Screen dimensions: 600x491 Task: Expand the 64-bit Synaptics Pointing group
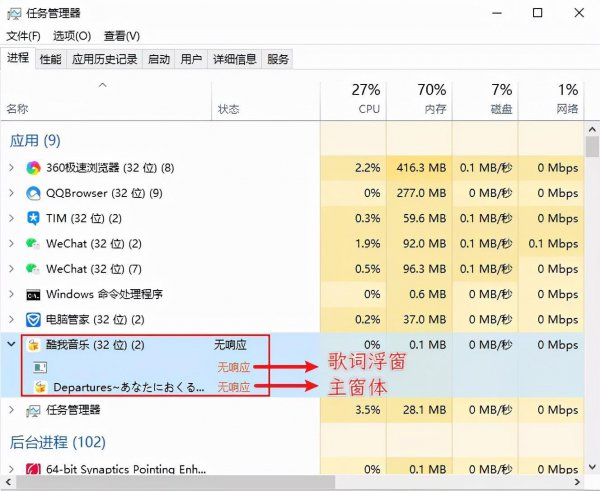11,469
